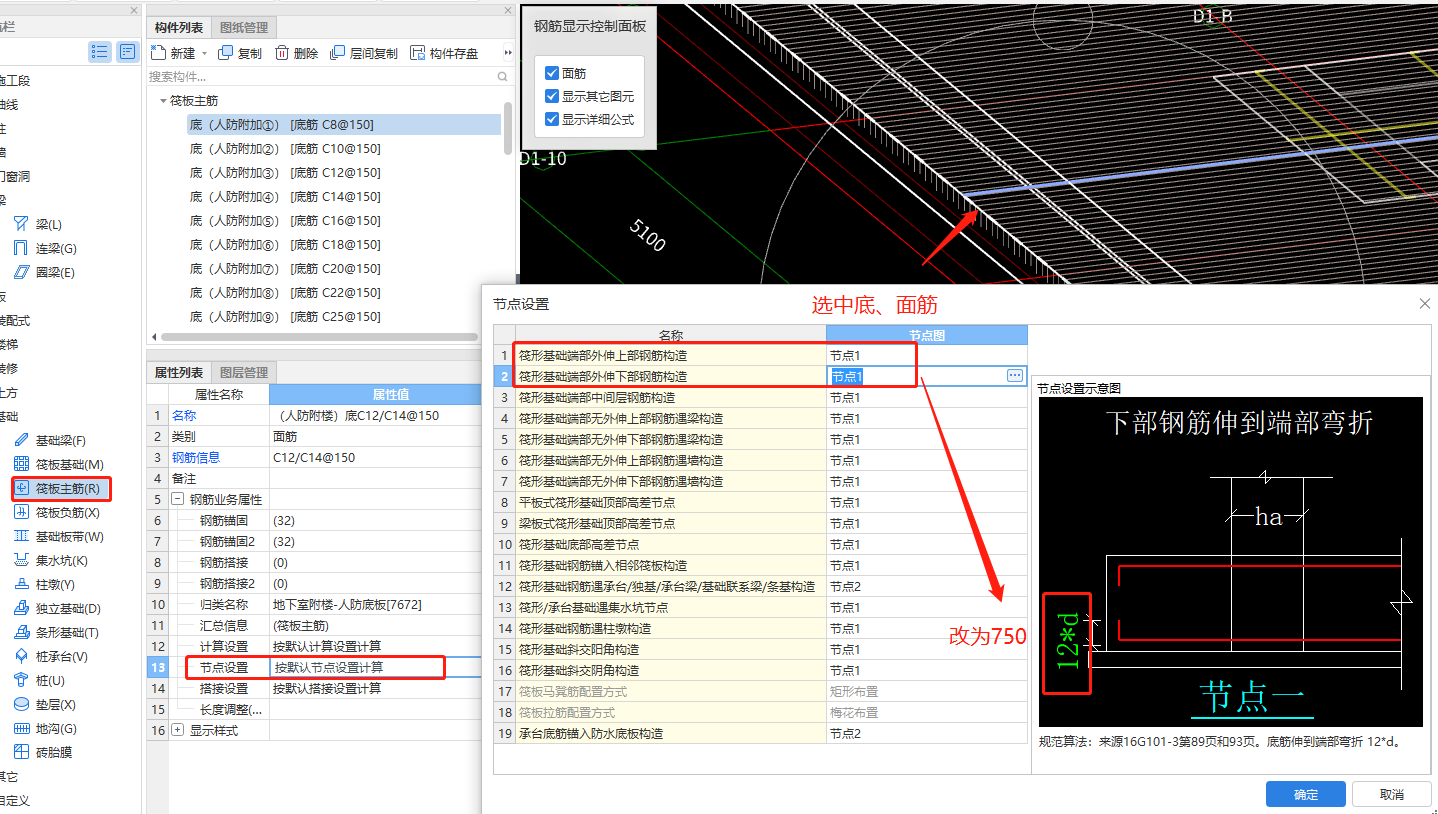Image resolution: width=1438 pixels, height=814 pixels.
Task: Switch to 构件列表 tab
Action: (179, 27)
